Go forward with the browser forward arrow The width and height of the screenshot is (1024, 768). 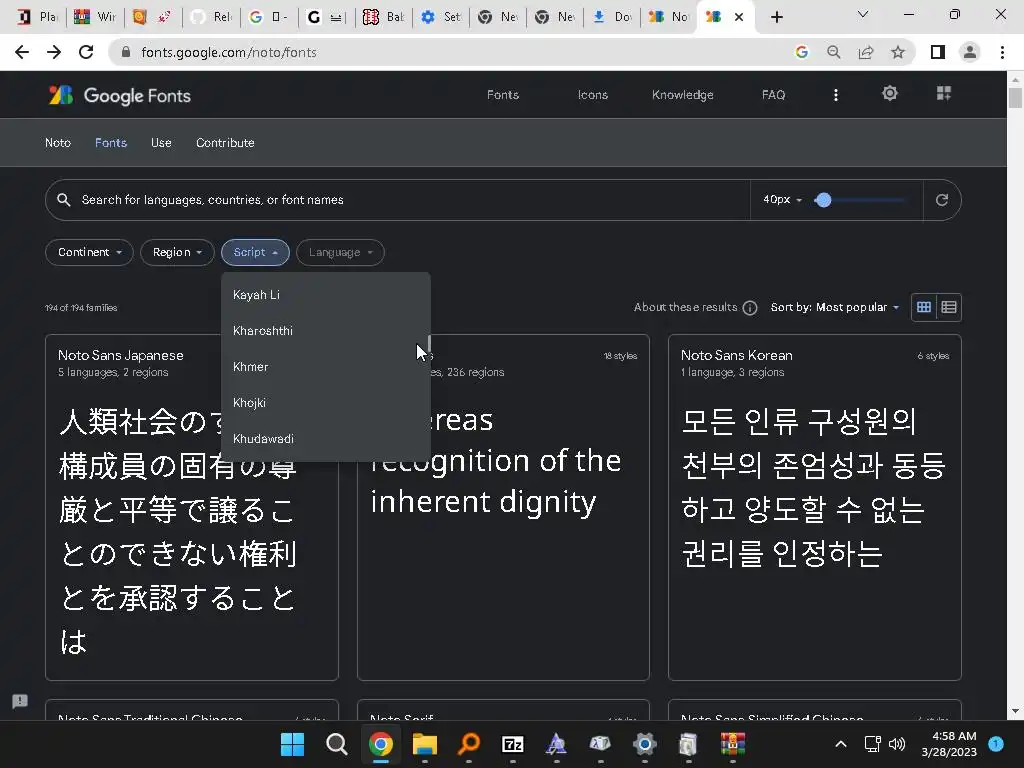pyautogui.click(x=54, y=52)
